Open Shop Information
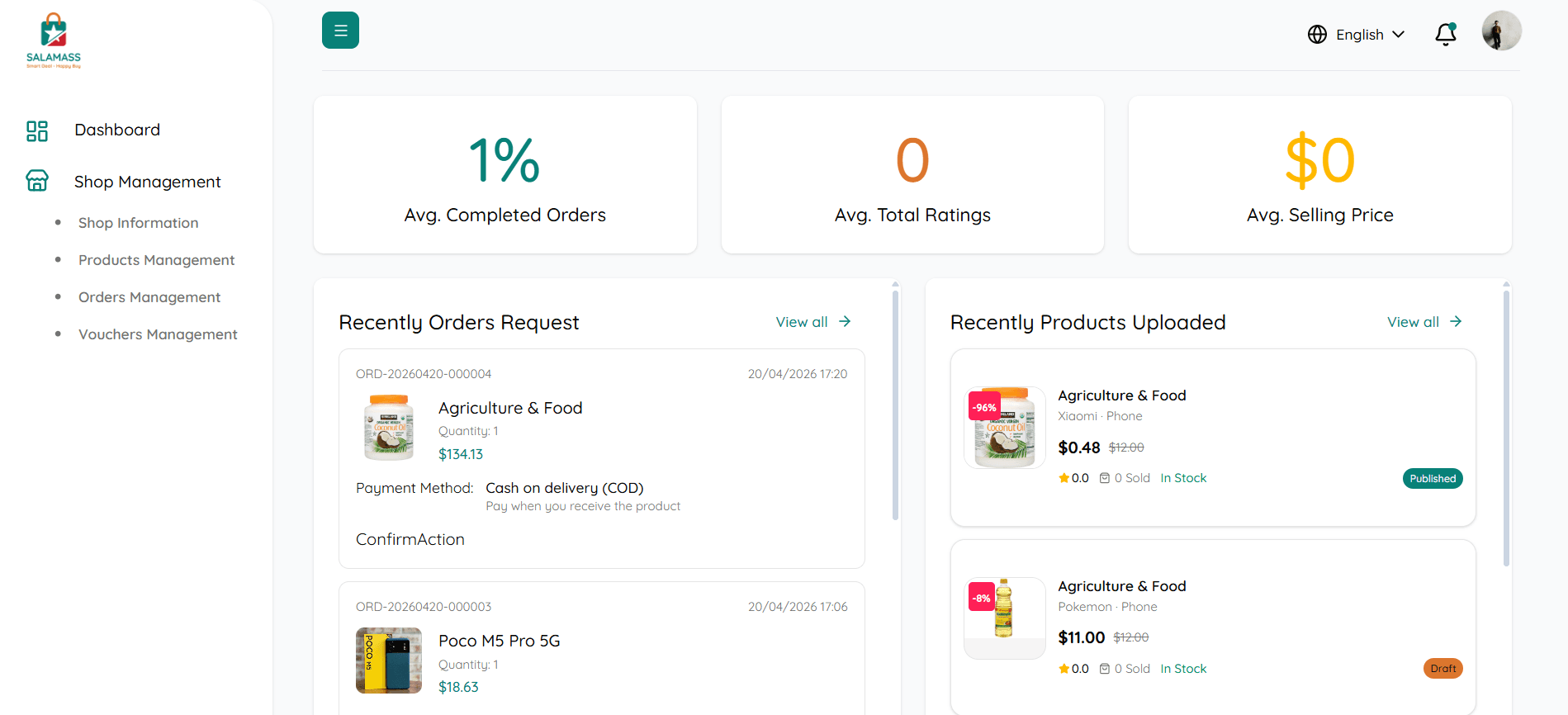Screen dimensions: 1568x715 pos(139,223)
